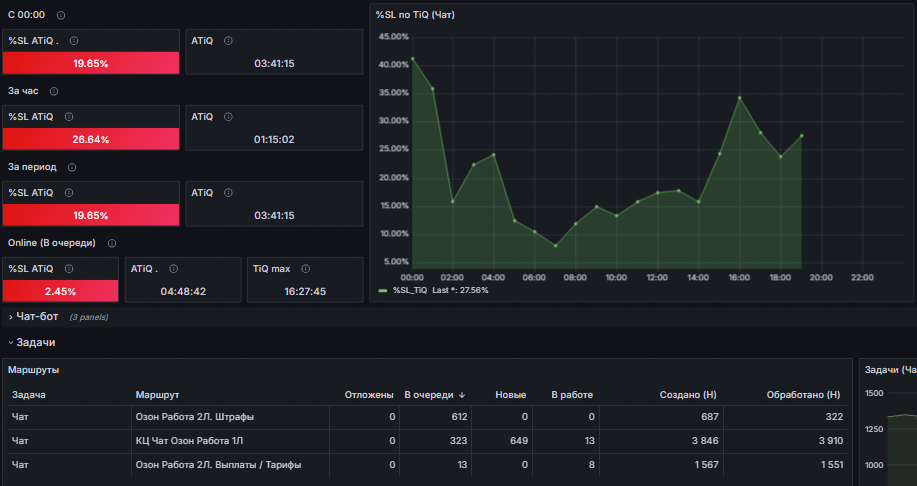The width and height of the screenshot is (917, 486).
Task: Click info icon on %SL ATiQ 2.45% panel
Action: click(x=68, y=269)
